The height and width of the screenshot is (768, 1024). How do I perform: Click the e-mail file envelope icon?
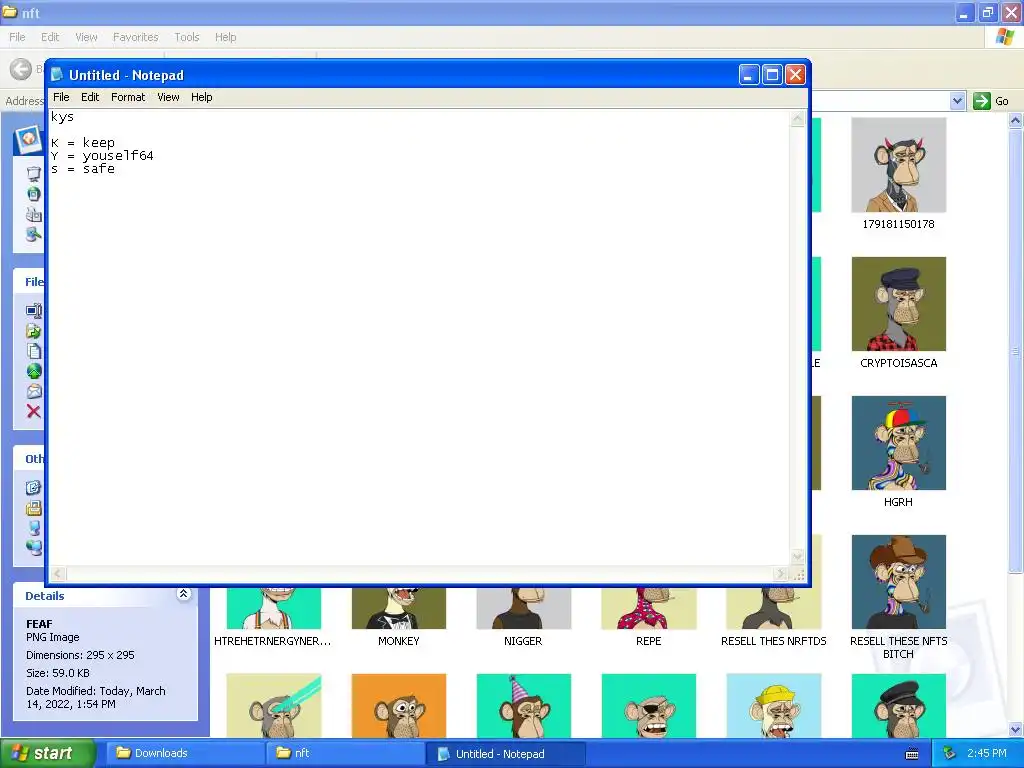click(34, 391)
